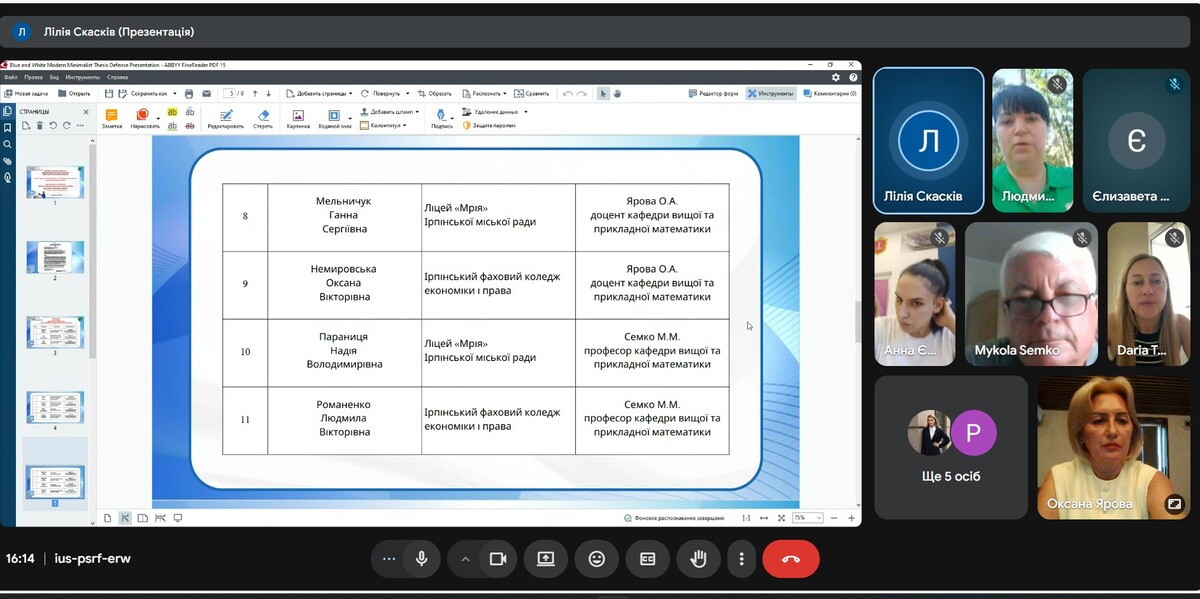Select the page 3 thumbnail in Страницы panel
The image size is (1200, 599).
(55, 332)
